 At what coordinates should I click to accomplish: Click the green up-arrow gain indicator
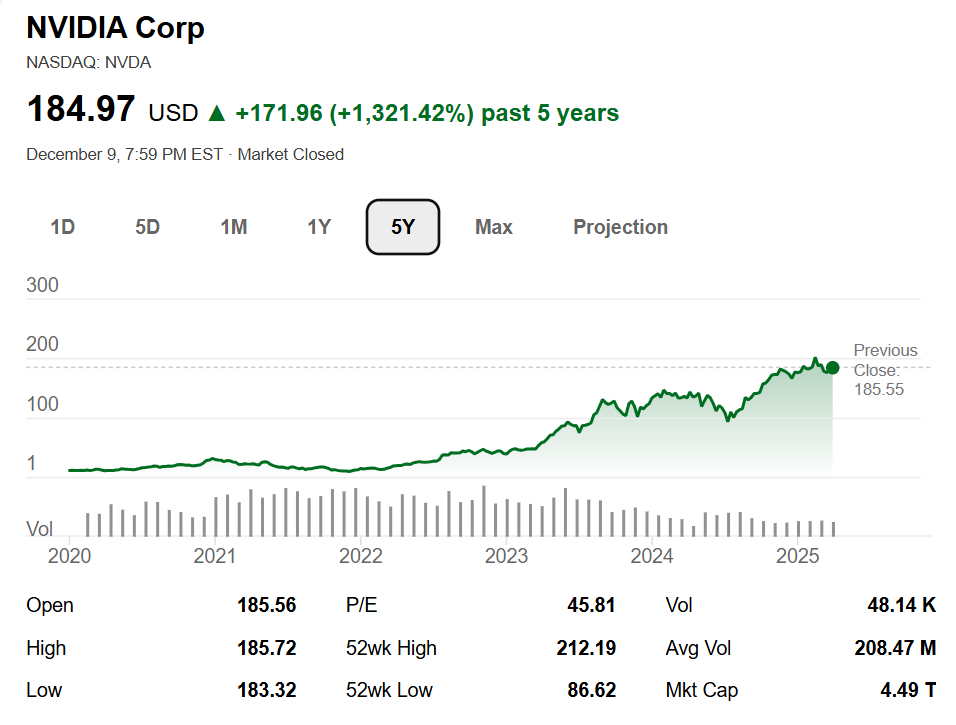[x=216, y=113]
